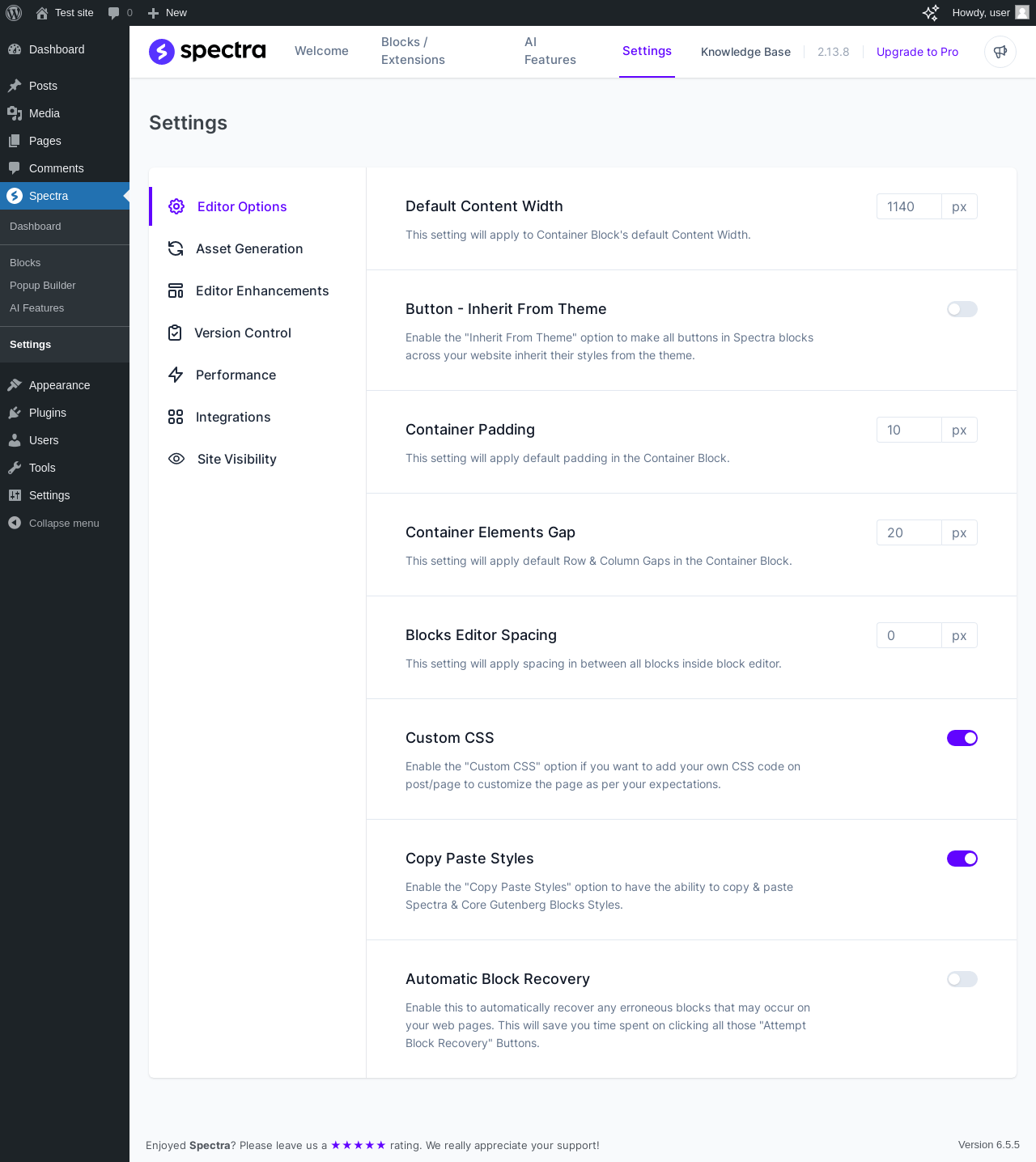Open the announcements megaphone icon
This screenshot has height=1162, width=1036.
(x=1000, y=52)
